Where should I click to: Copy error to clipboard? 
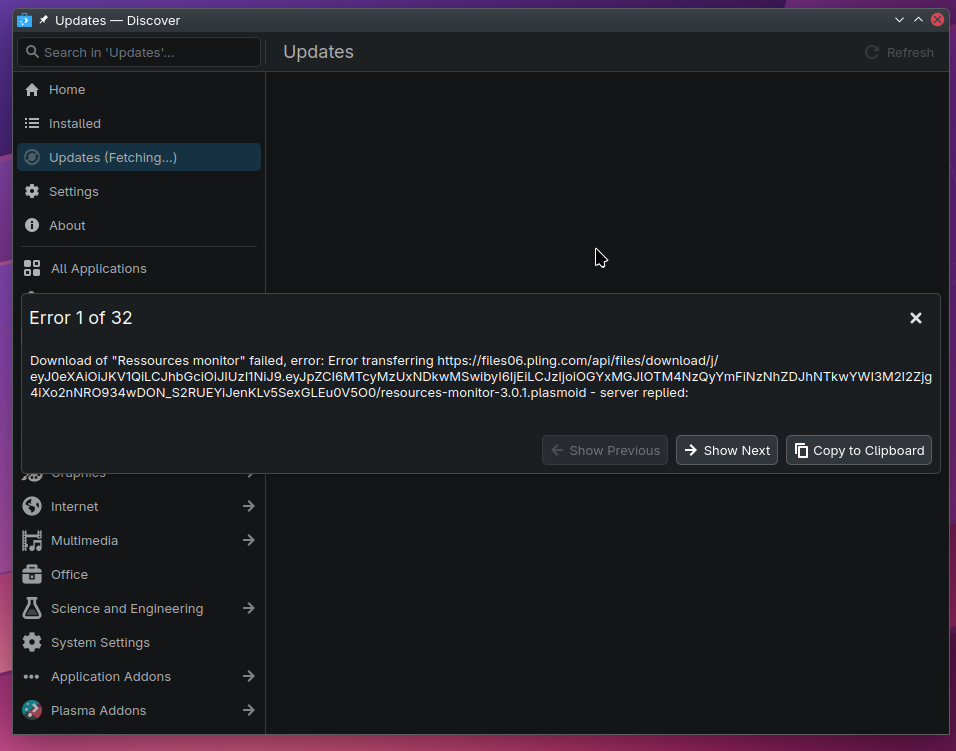859,450
